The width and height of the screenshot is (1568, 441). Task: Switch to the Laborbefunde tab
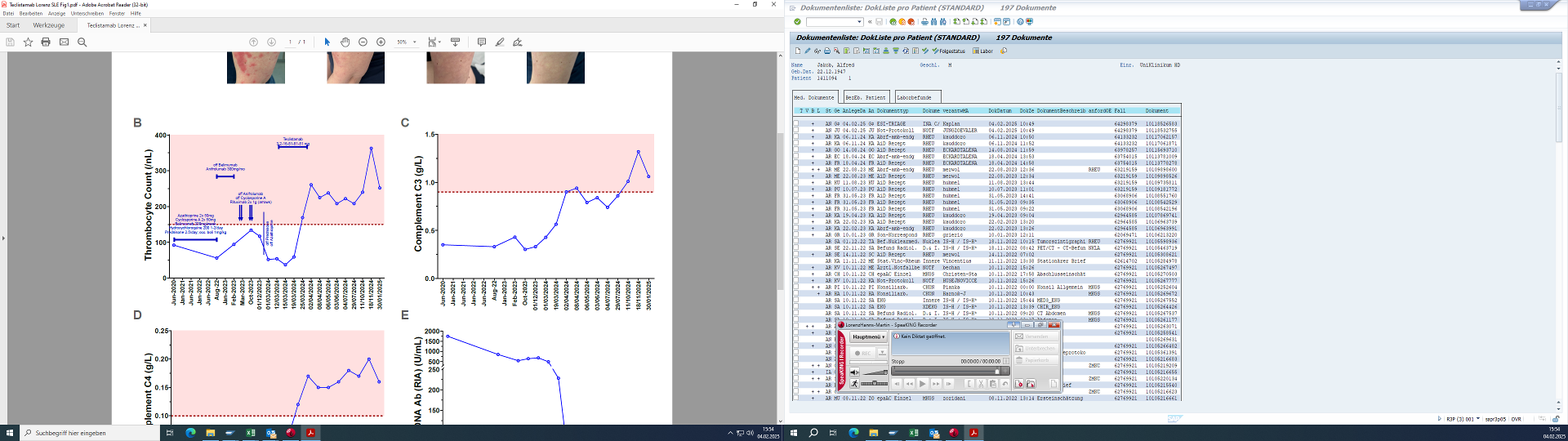(913, 97)
